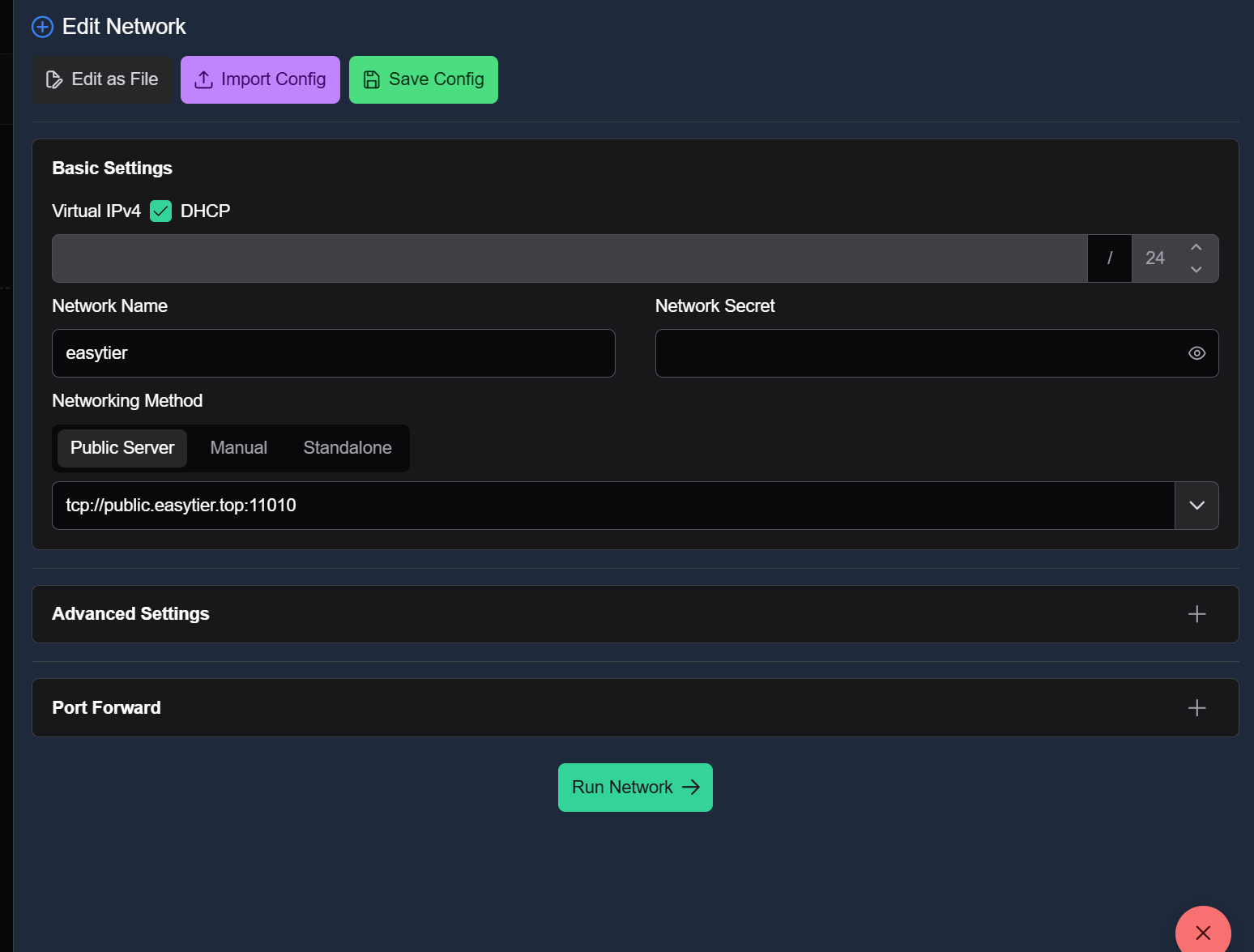The width and height of the screenshot is (1254, 952).
Task: Click the subnet mask number field
Action: click(1156, 258)
